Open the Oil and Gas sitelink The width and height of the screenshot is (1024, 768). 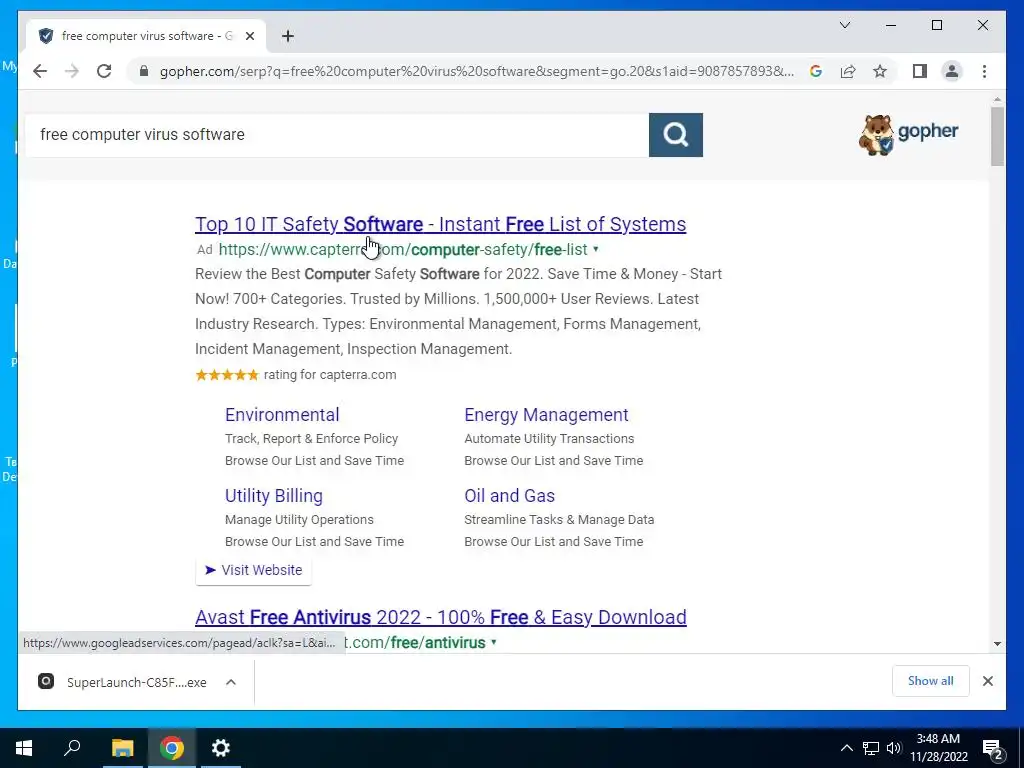tap(509, 496)
